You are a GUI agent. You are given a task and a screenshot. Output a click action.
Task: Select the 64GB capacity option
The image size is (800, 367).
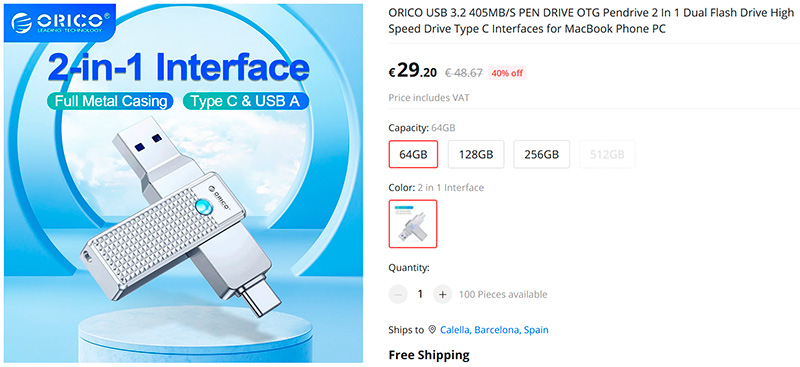(x=413, y=154)
